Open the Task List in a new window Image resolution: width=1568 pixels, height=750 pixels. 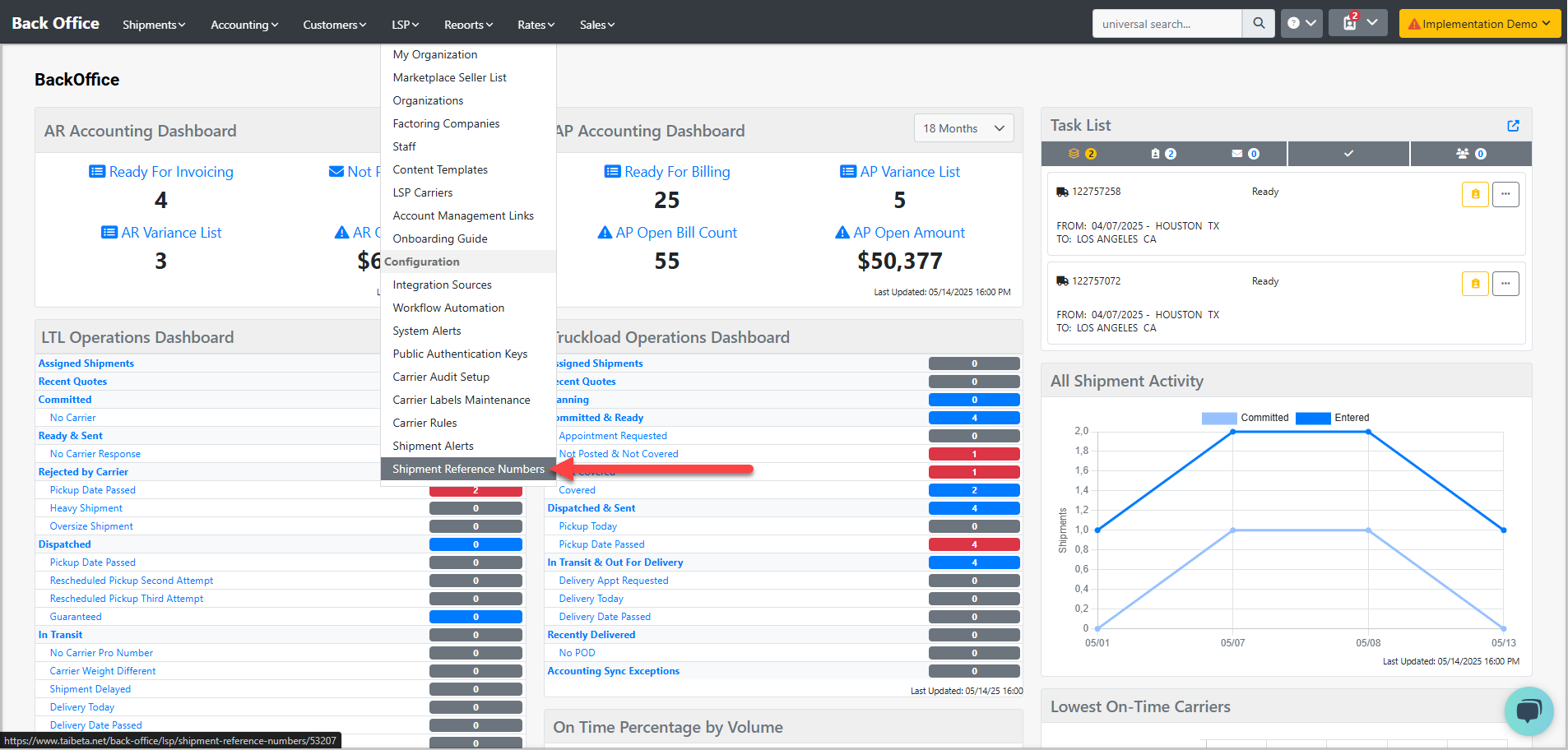pyautogui.click(x=1512, y=126)
